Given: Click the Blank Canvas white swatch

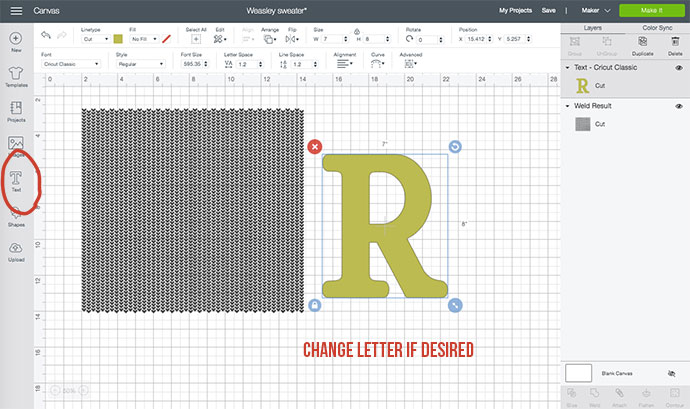Looking at the screenshot, I should click(578, 373).
